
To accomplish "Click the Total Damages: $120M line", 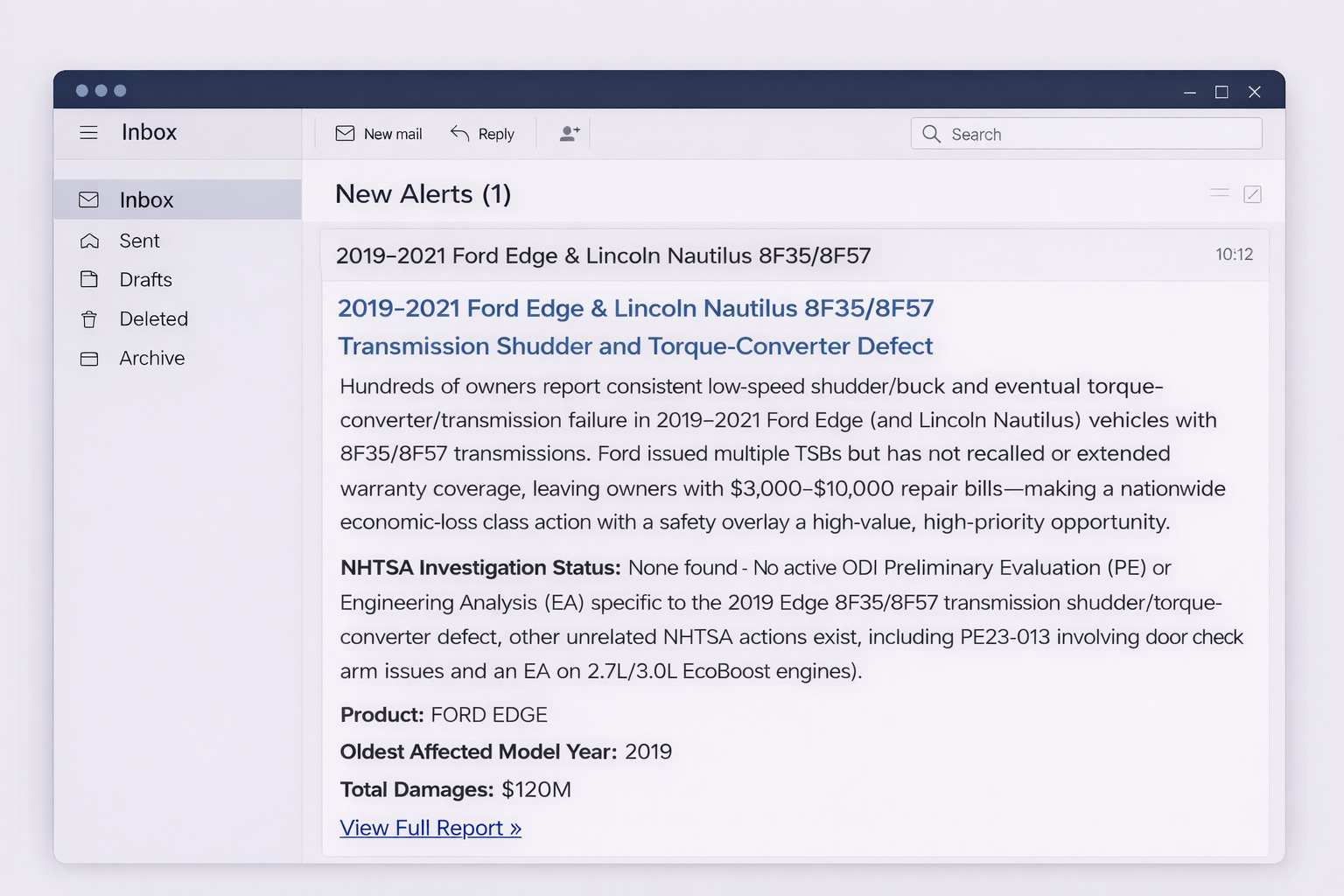I will pyautogui.click(x=455, y=789).
